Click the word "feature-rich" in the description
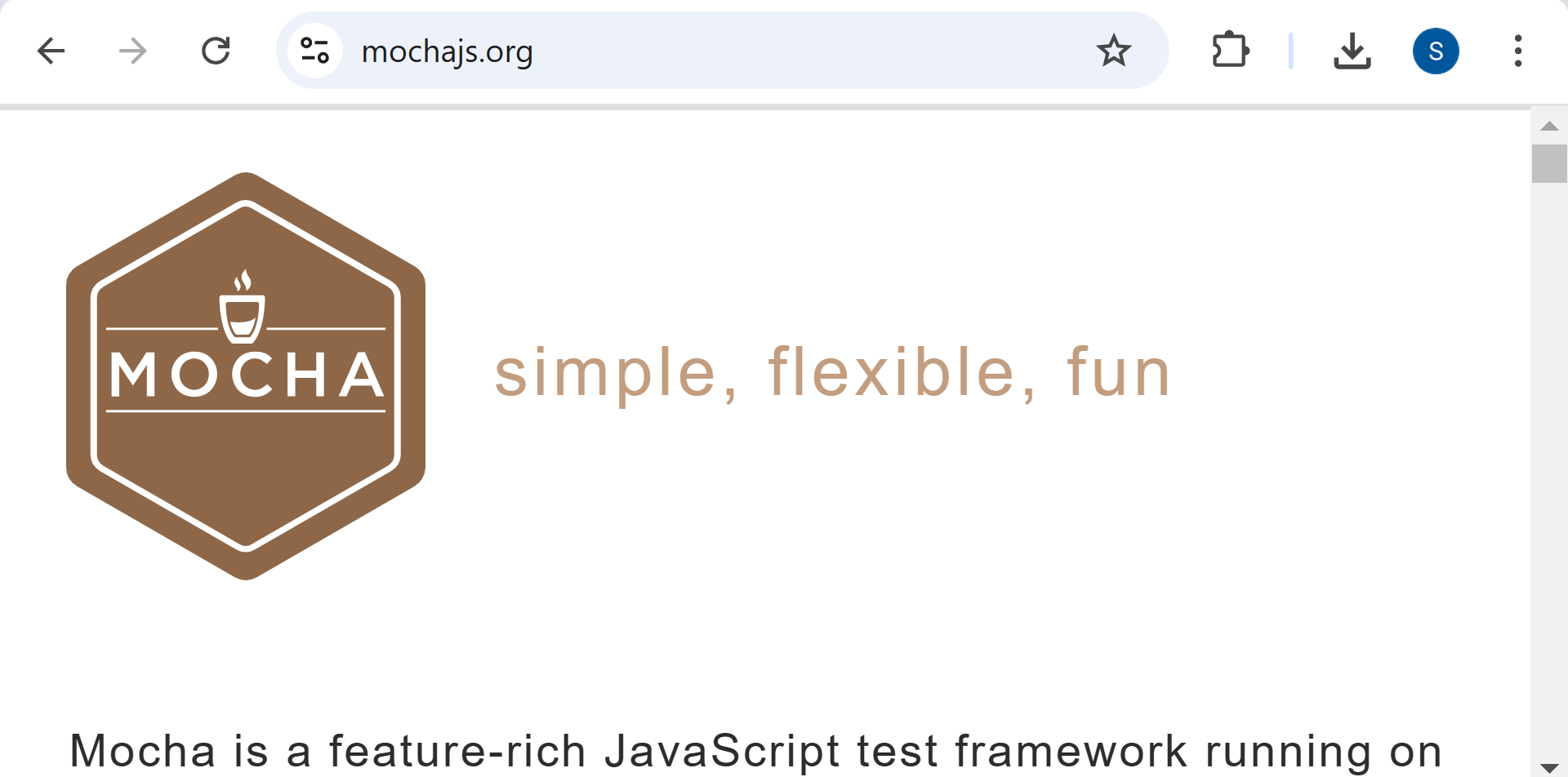 coord(457,751)
